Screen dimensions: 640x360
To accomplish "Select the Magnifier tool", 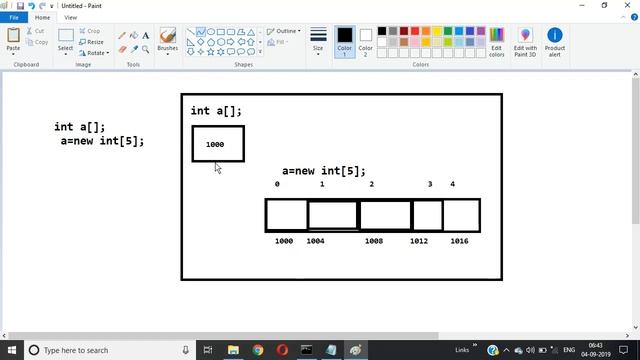I will click(x=146, y=49).
